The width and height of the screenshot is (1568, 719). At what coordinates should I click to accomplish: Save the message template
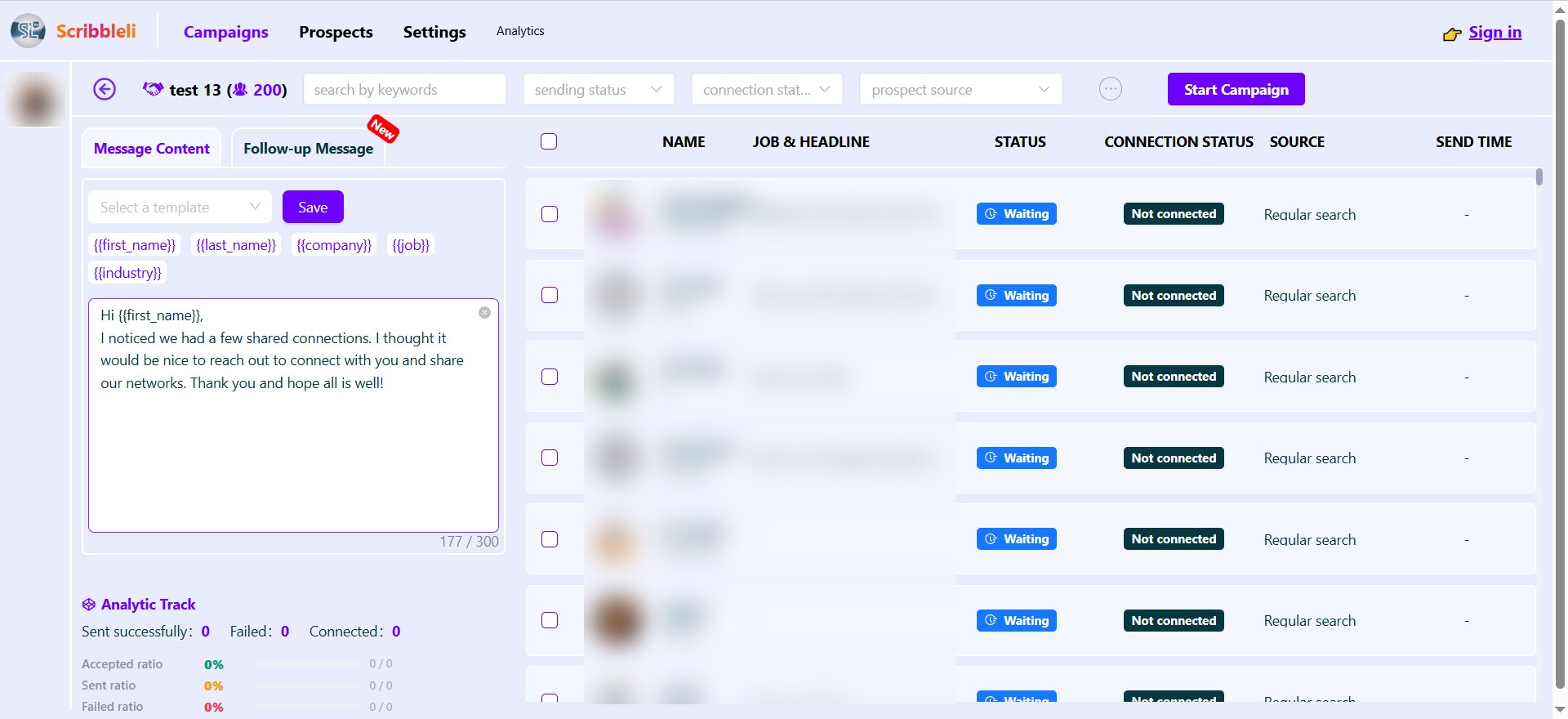[313, 207]
